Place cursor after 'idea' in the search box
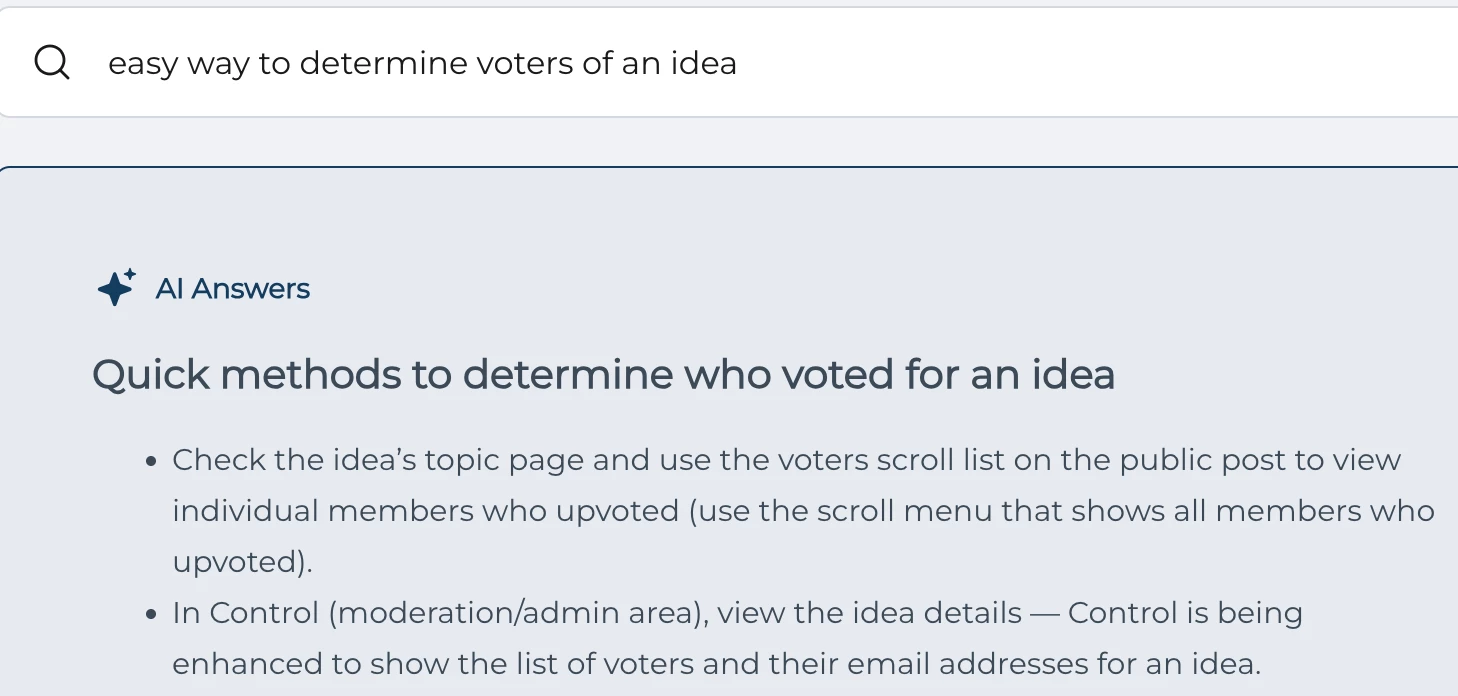 738,63
